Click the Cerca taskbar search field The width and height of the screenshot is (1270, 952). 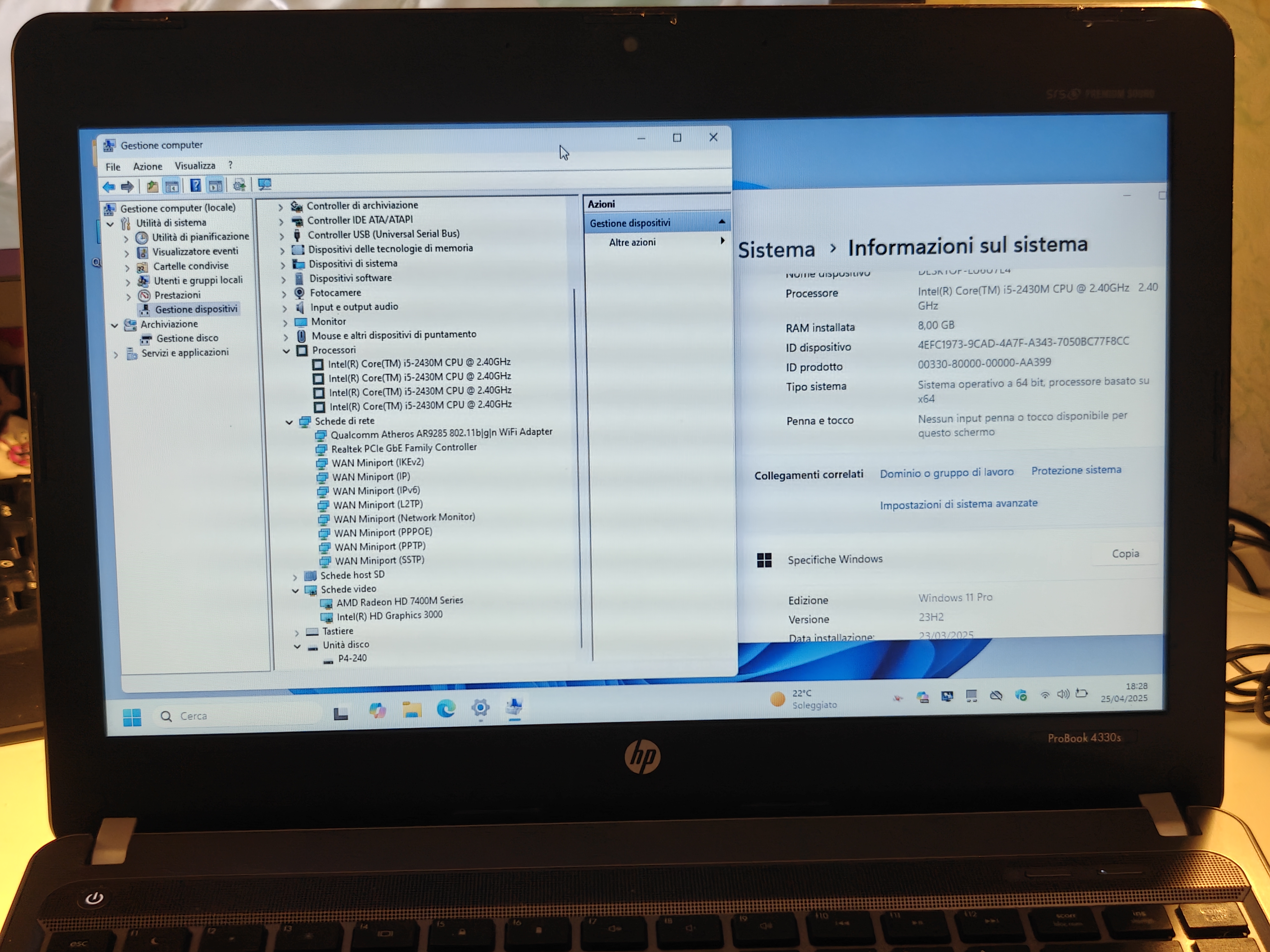pos(238,716)
